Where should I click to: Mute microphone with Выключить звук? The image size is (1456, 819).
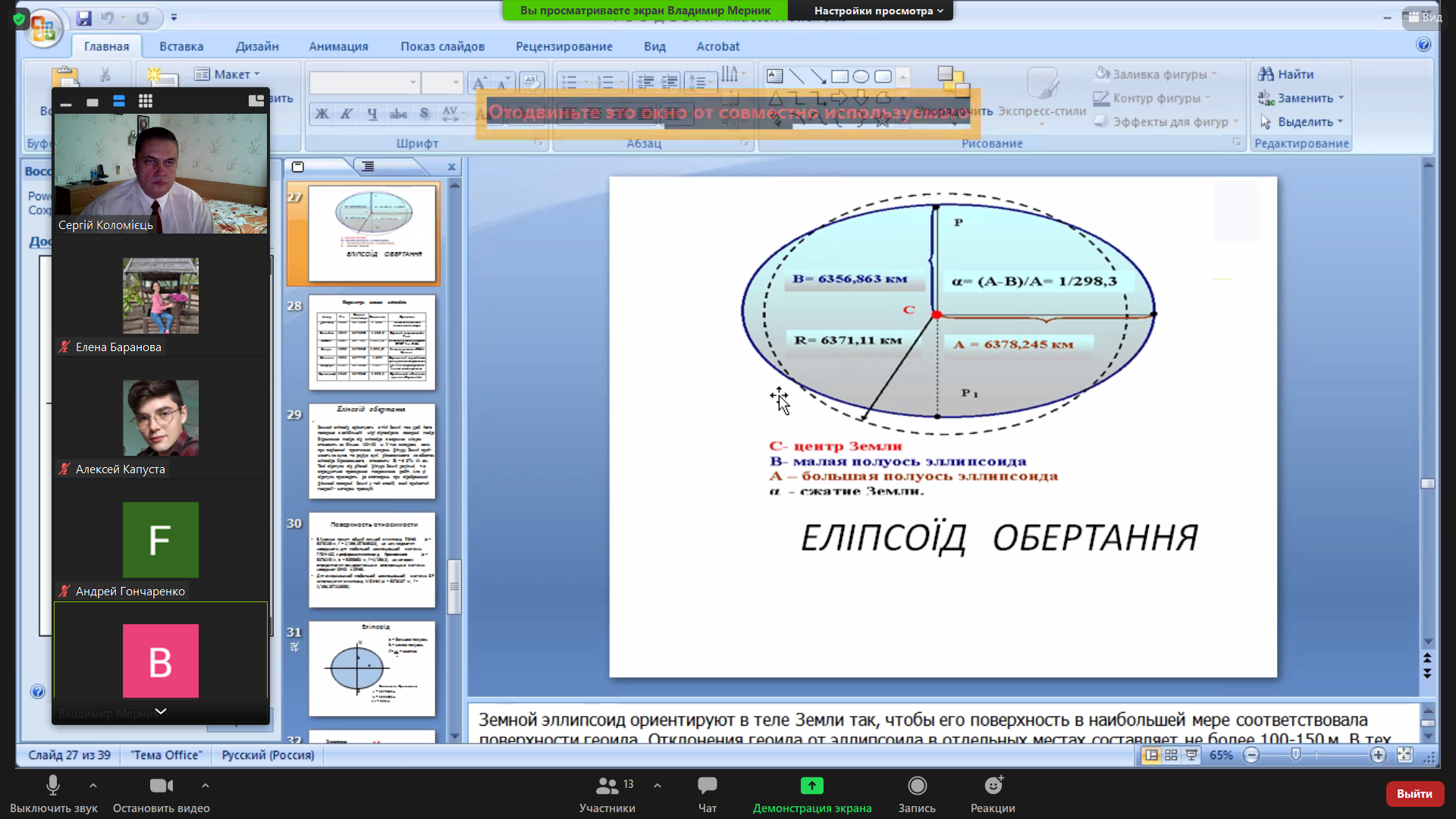53,786
